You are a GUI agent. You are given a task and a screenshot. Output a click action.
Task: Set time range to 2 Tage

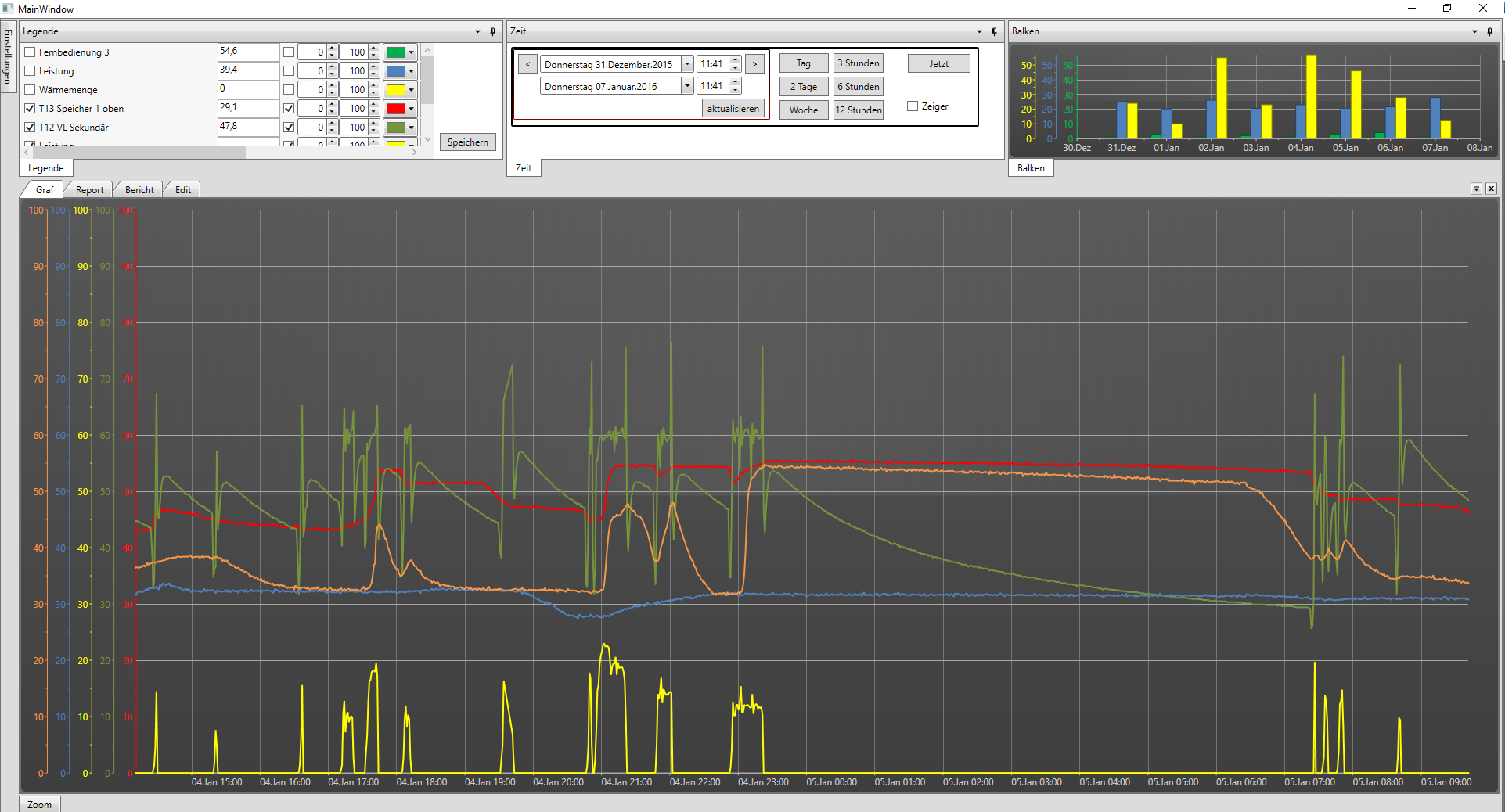[804, 87]
